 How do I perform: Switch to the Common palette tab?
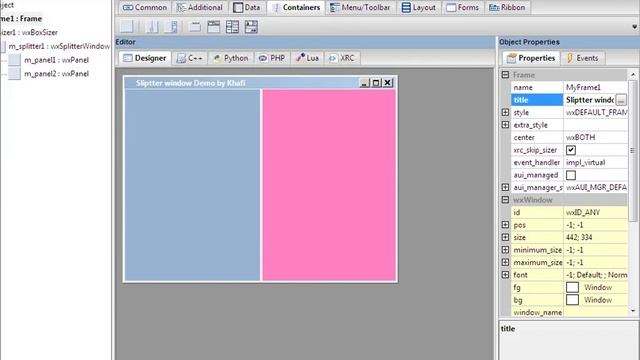pos(144,7)
